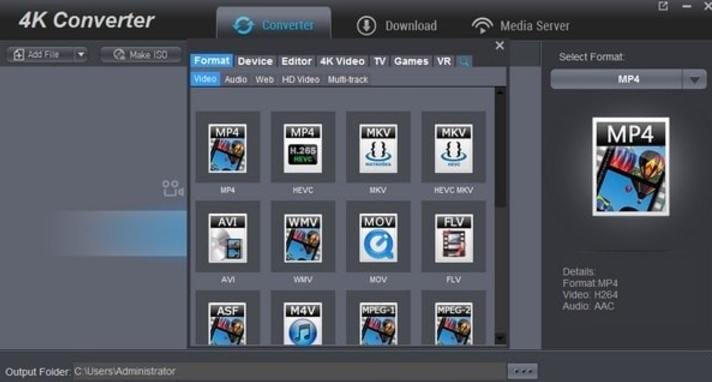Select the WMV format icon
Screen dimensions: 712x382
coord(303,238)
